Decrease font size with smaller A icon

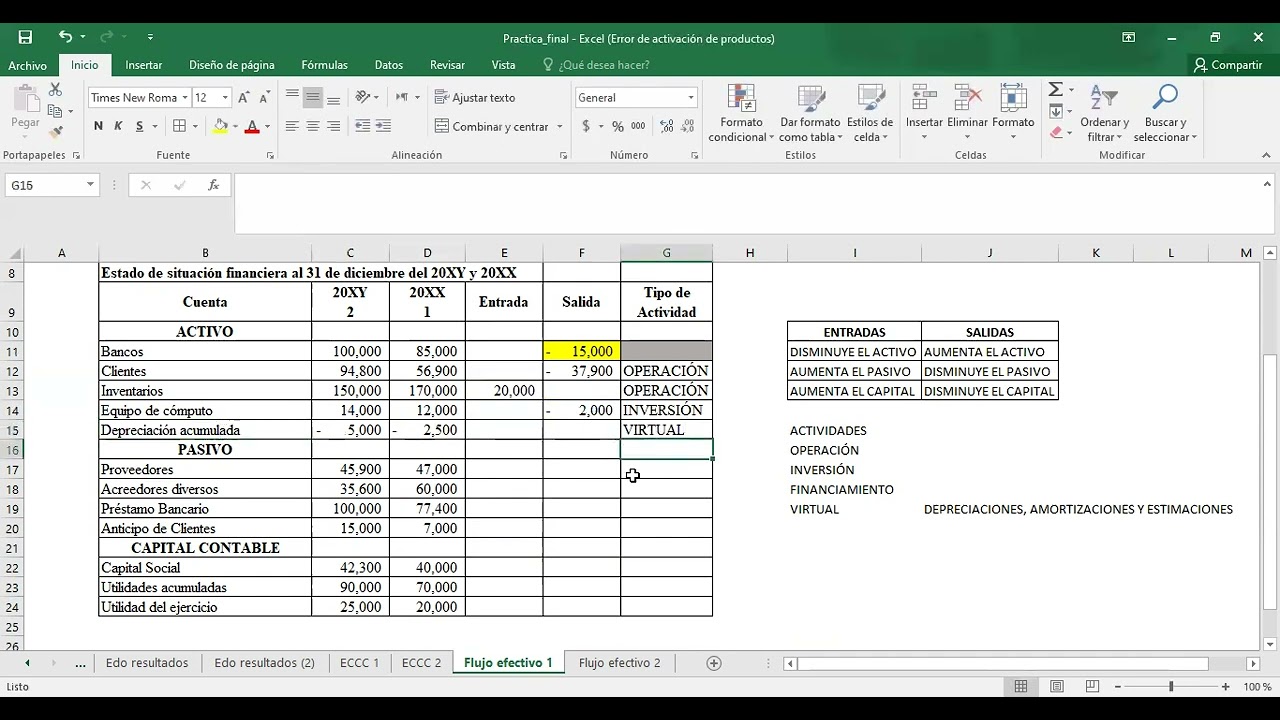pyautogui.click(x=265, y=97)
